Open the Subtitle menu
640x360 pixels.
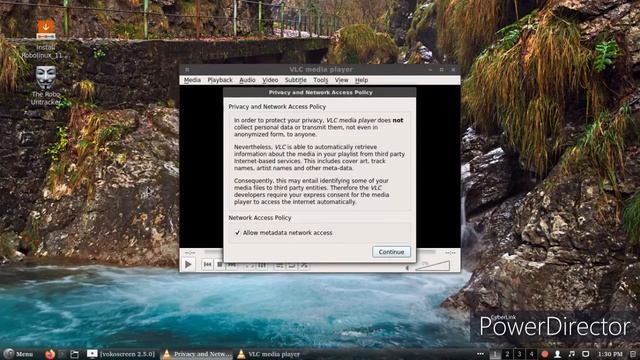click(296, 80)
